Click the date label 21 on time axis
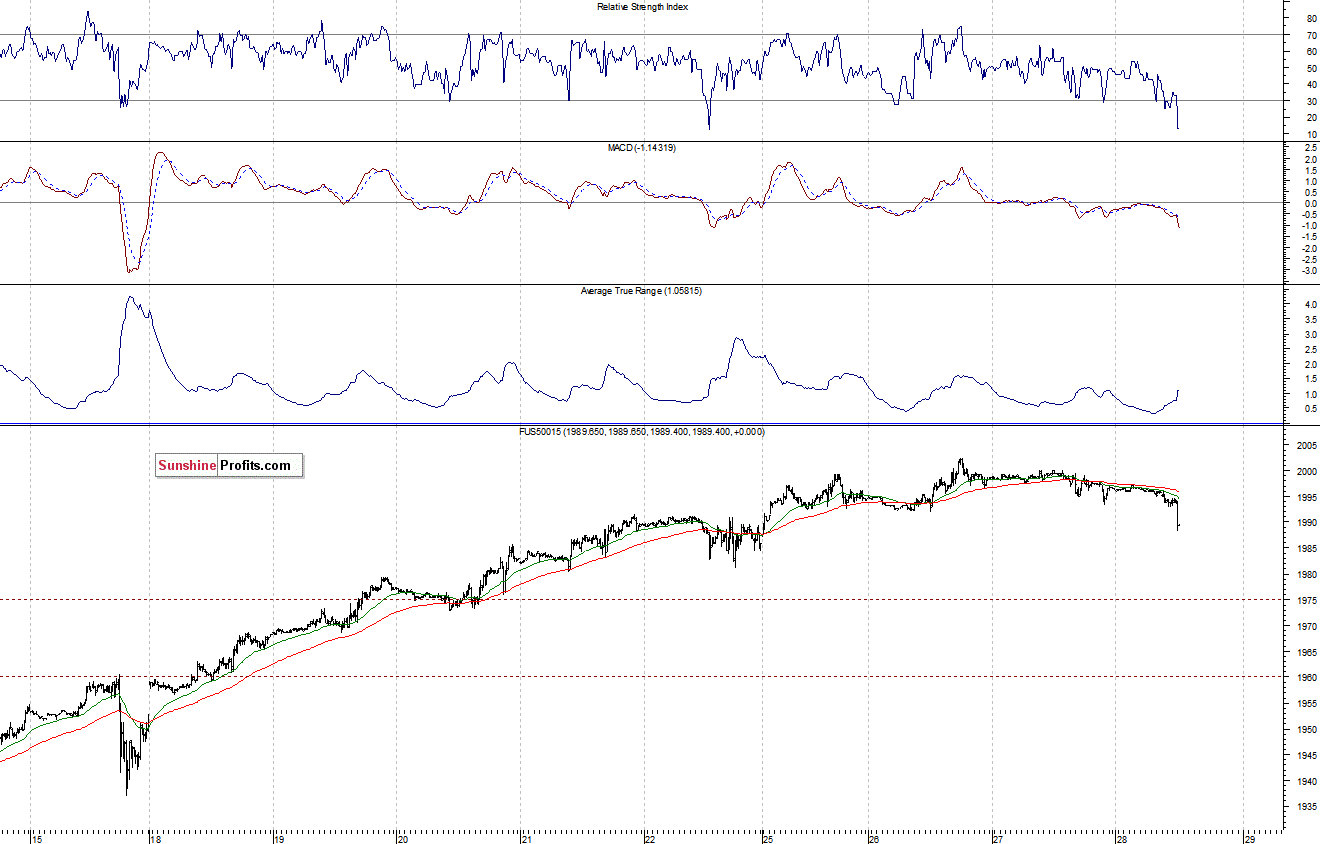The width and height of the screenshot is (1320, 844). [x=526, y=839]
